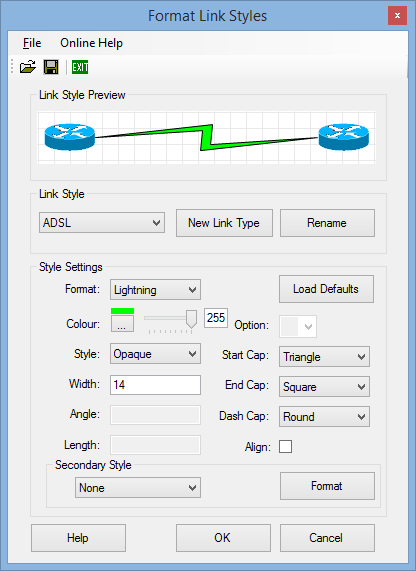This screenshot has height=571, width=416.
Task: Open the File menu
Action: pos(32,43)
